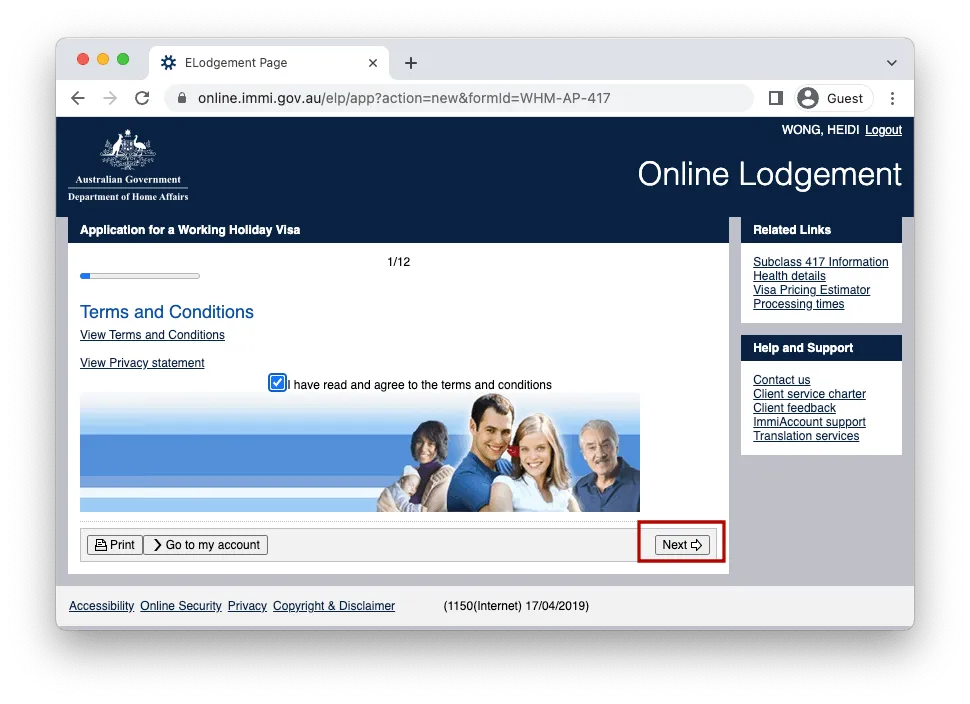Click the yellow minimize window button
This screenshot has height=704, width=970.
coord(103,59)
